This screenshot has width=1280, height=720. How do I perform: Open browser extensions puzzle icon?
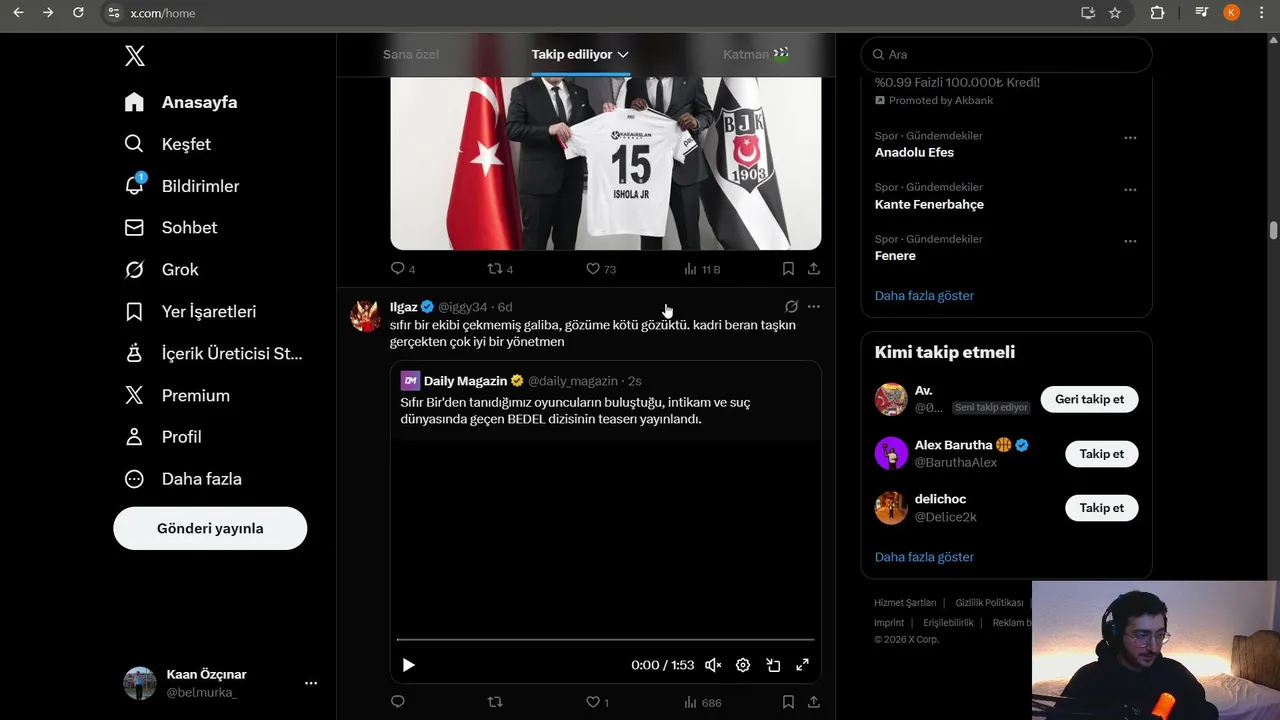[1157, 13]
